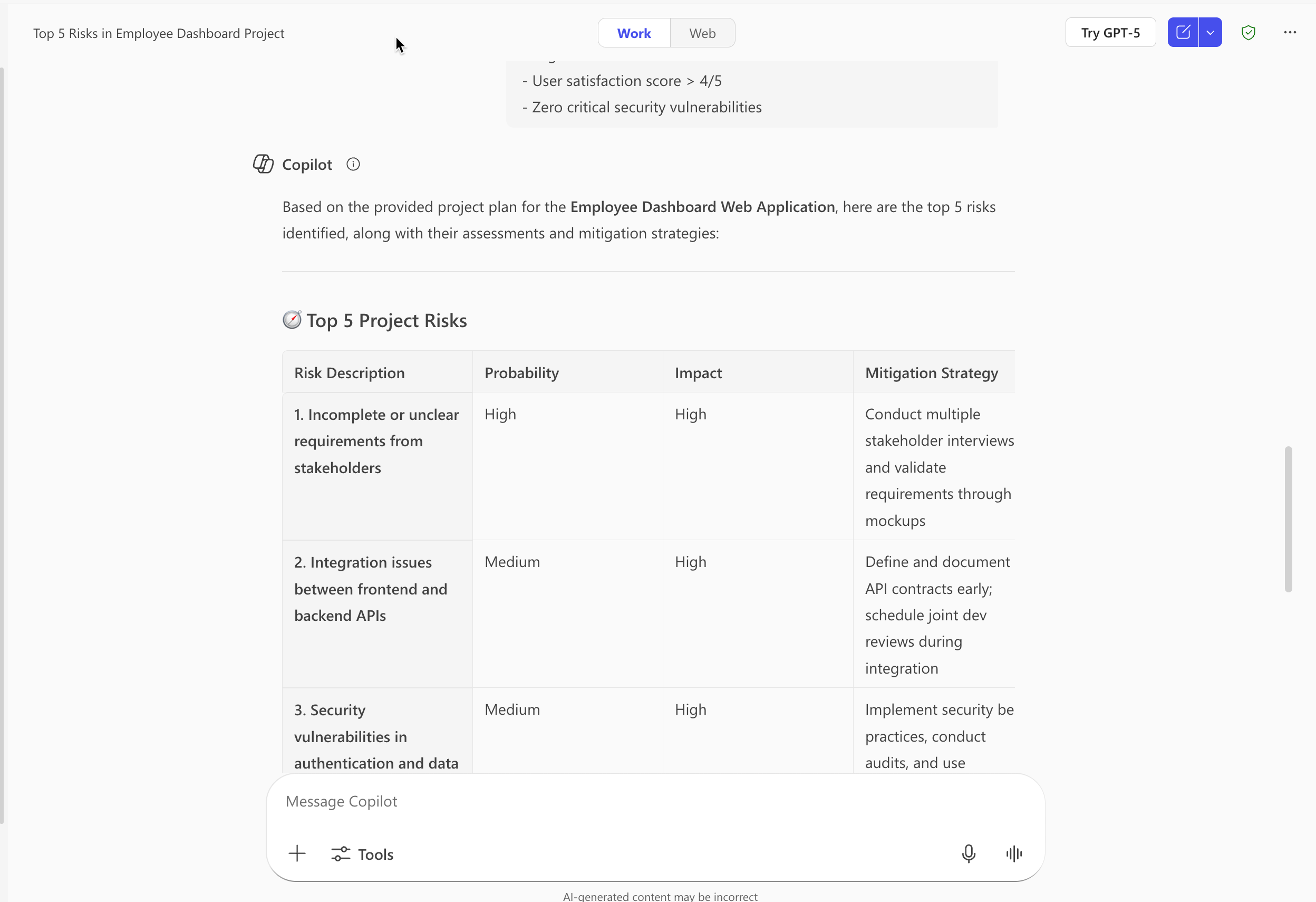This screenshot has height=902, width=1316.
Task: Switch to the Web tab
Action: pos(702,33)
